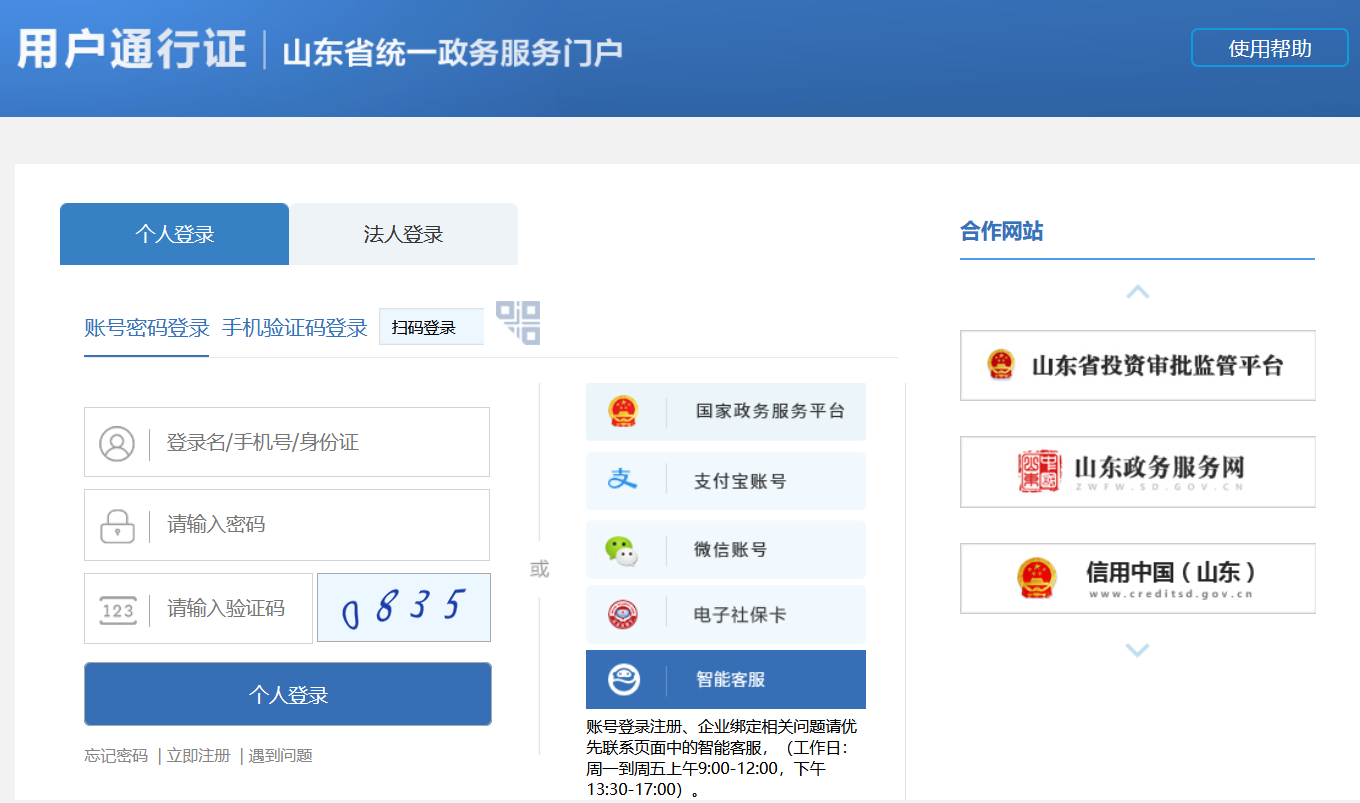Click the national emblem icon for 国家政务服务平台
Screen dimensions: 1360x803
[x=623, y=411]
